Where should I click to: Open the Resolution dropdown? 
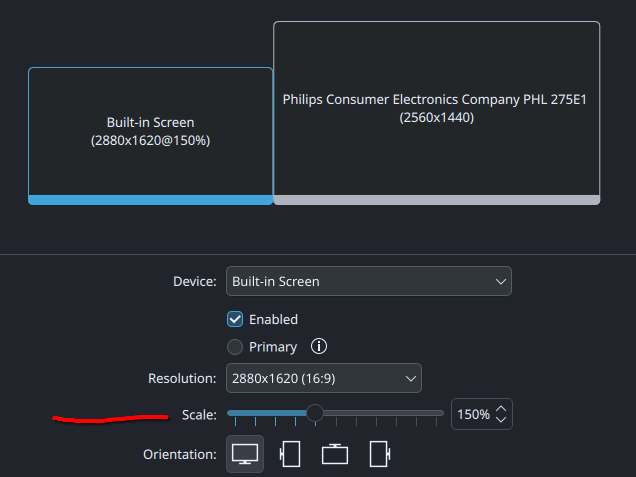[324, 378]
